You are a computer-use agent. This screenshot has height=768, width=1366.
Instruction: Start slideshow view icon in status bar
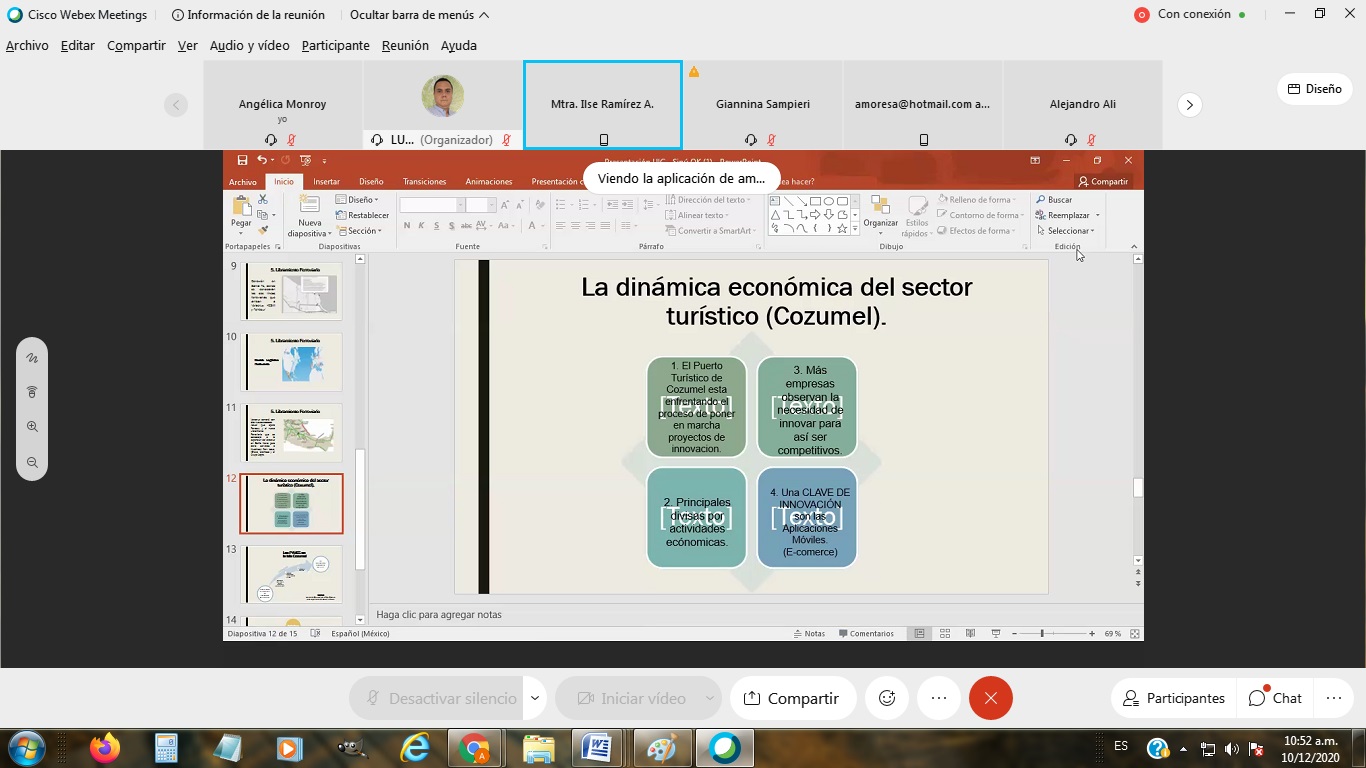(995, 634)
